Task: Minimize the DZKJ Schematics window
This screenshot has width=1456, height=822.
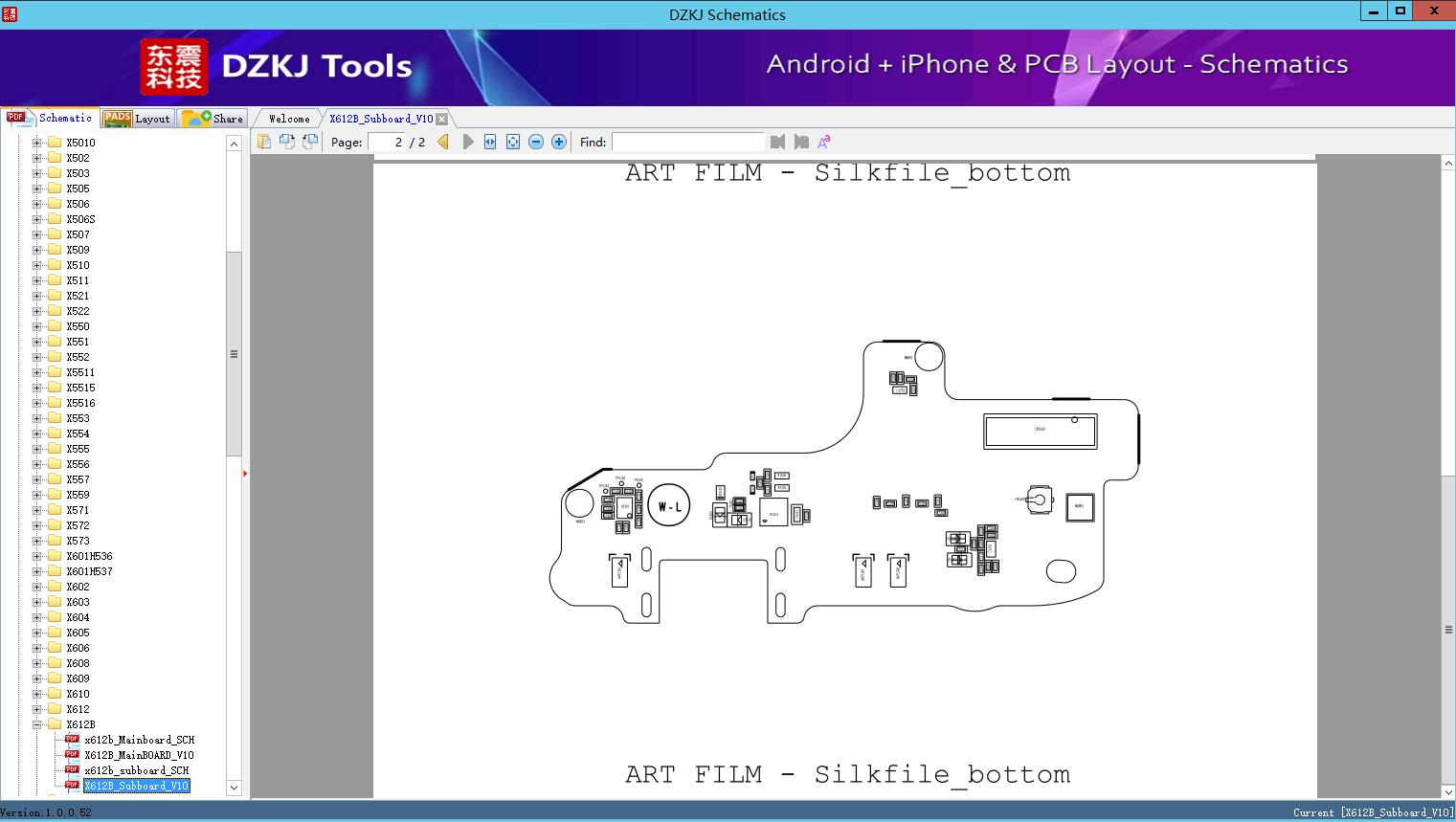Action: coord(1374,11)
